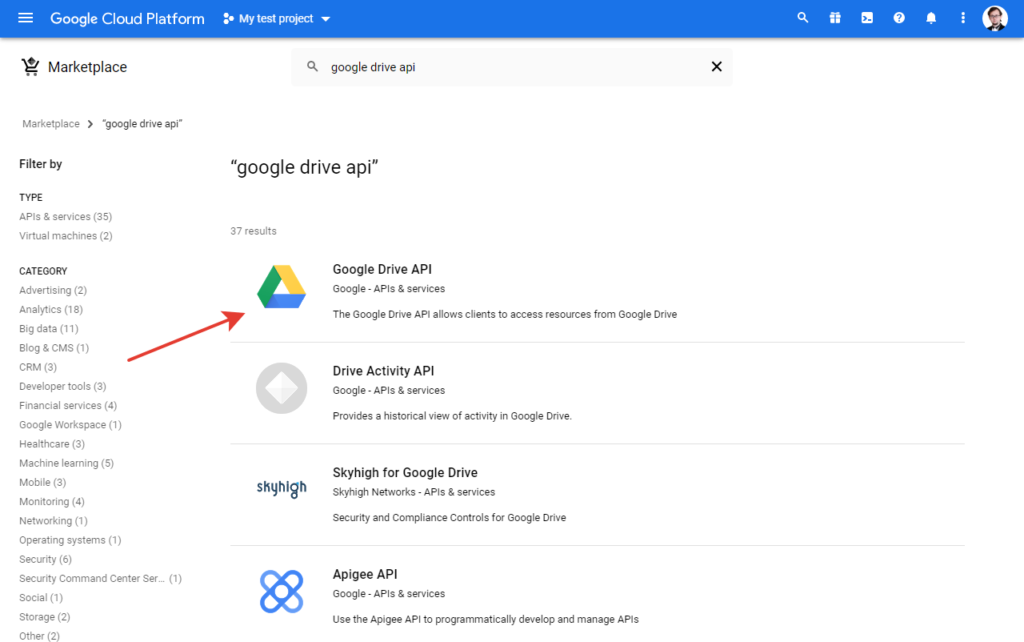Open the help question mark icon
This screenshot has height=642, width=1024.
899,18
